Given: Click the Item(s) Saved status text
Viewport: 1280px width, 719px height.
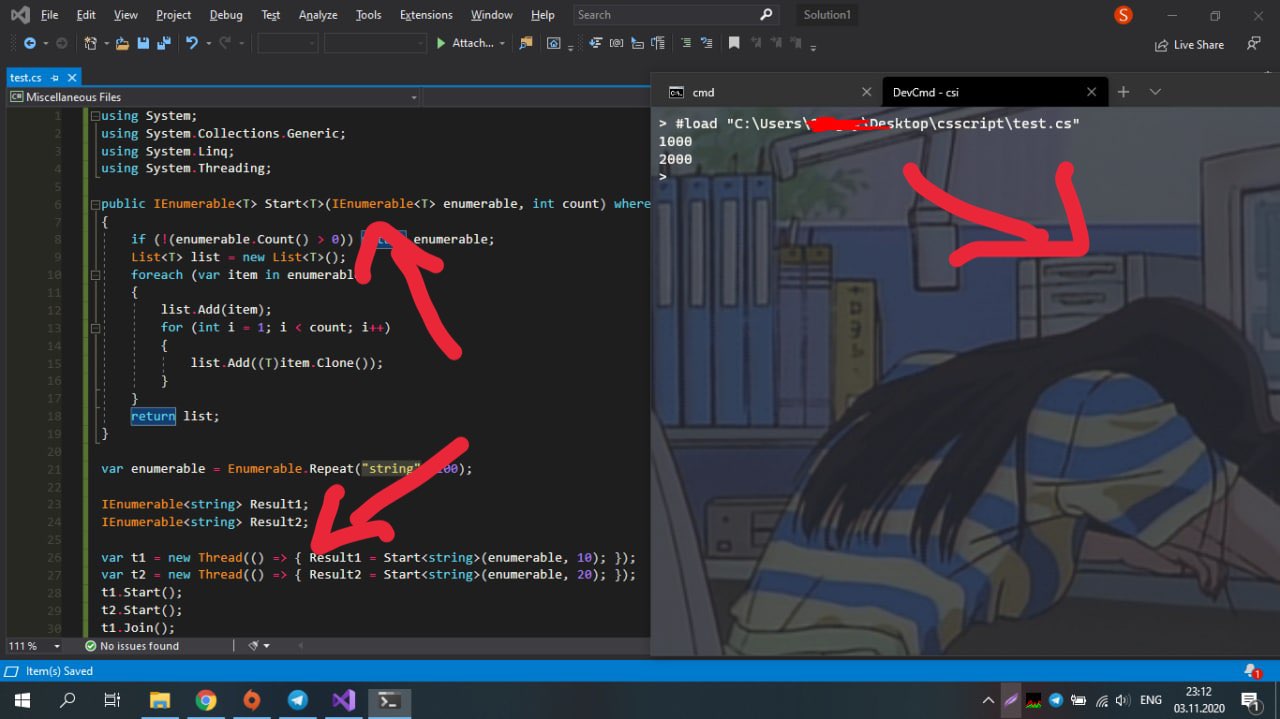Looking at the screenshot, I should (x=59, y=671).
